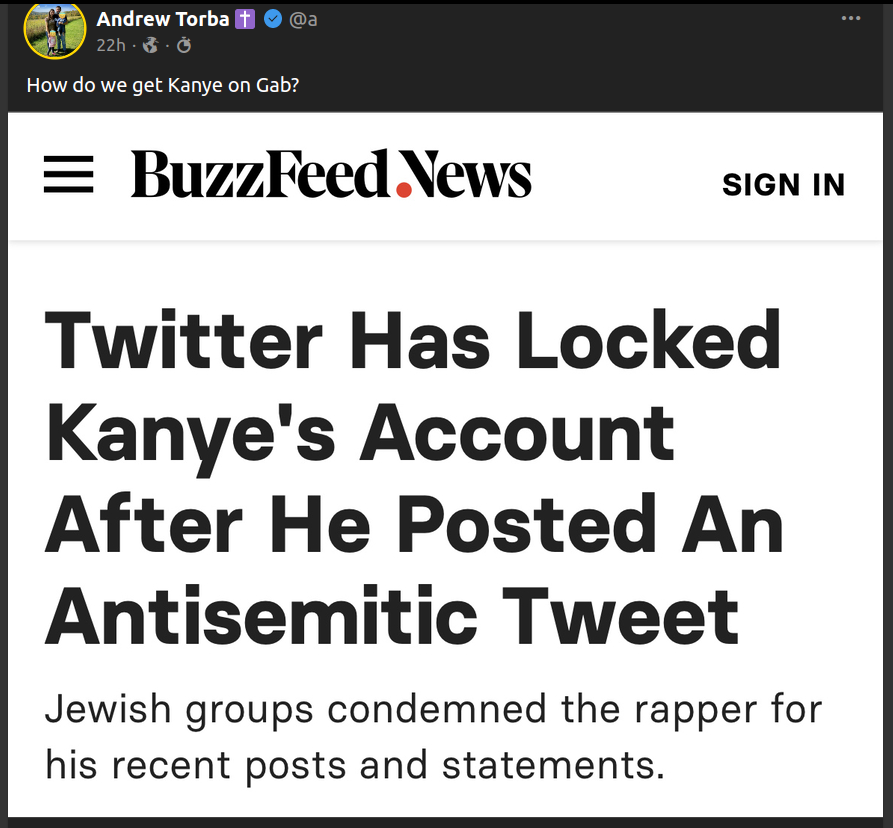The image size is (893, 828).
Task: Click 'After He Posted An' headline line
Action: click(414, 525)
